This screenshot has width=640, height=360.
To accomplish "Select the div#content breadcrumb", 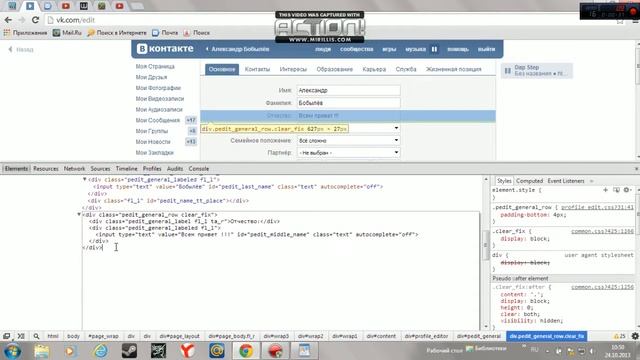I will [x=381, y=336].
